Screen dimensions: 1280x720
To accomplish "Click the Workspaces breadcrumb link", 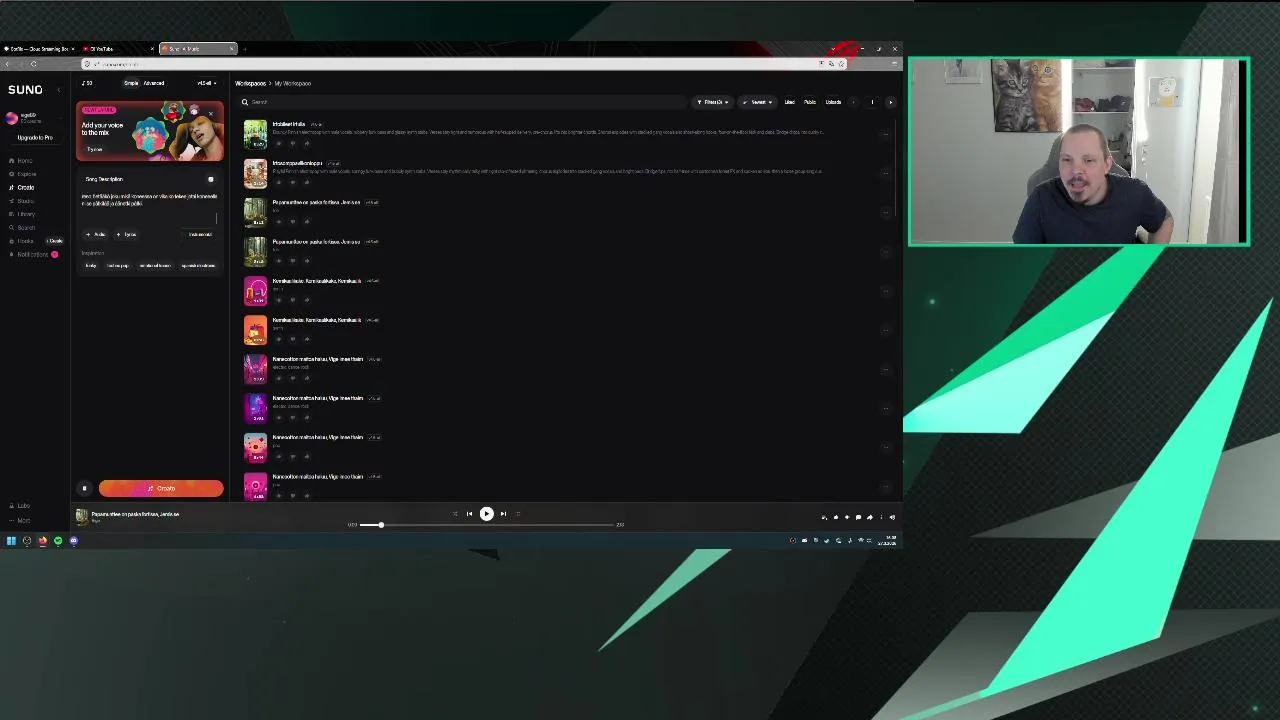I will coord(250,83).
